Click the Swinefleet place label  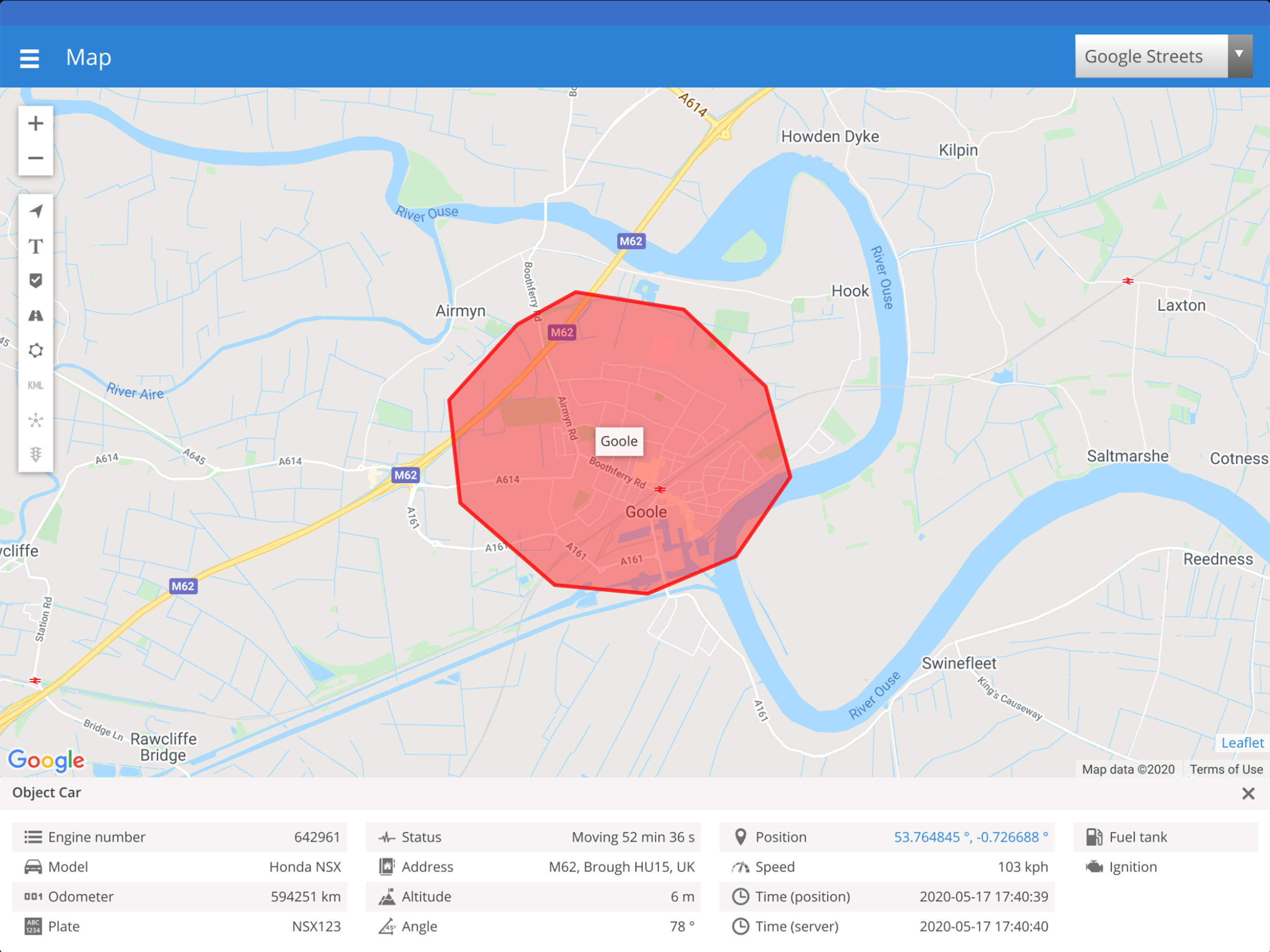[959, 663]
